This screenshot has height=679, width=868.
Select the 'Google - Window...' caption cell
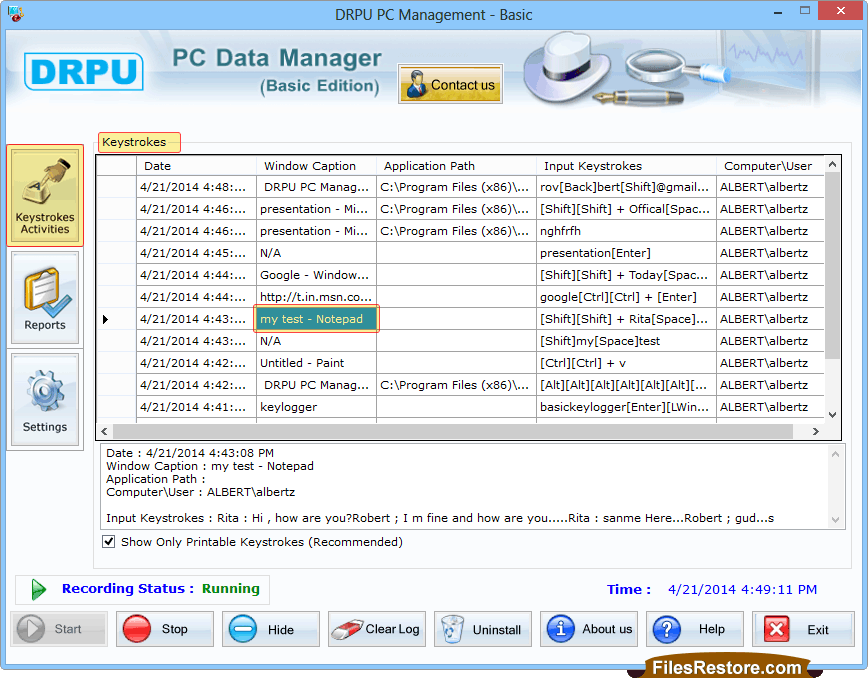317,275
